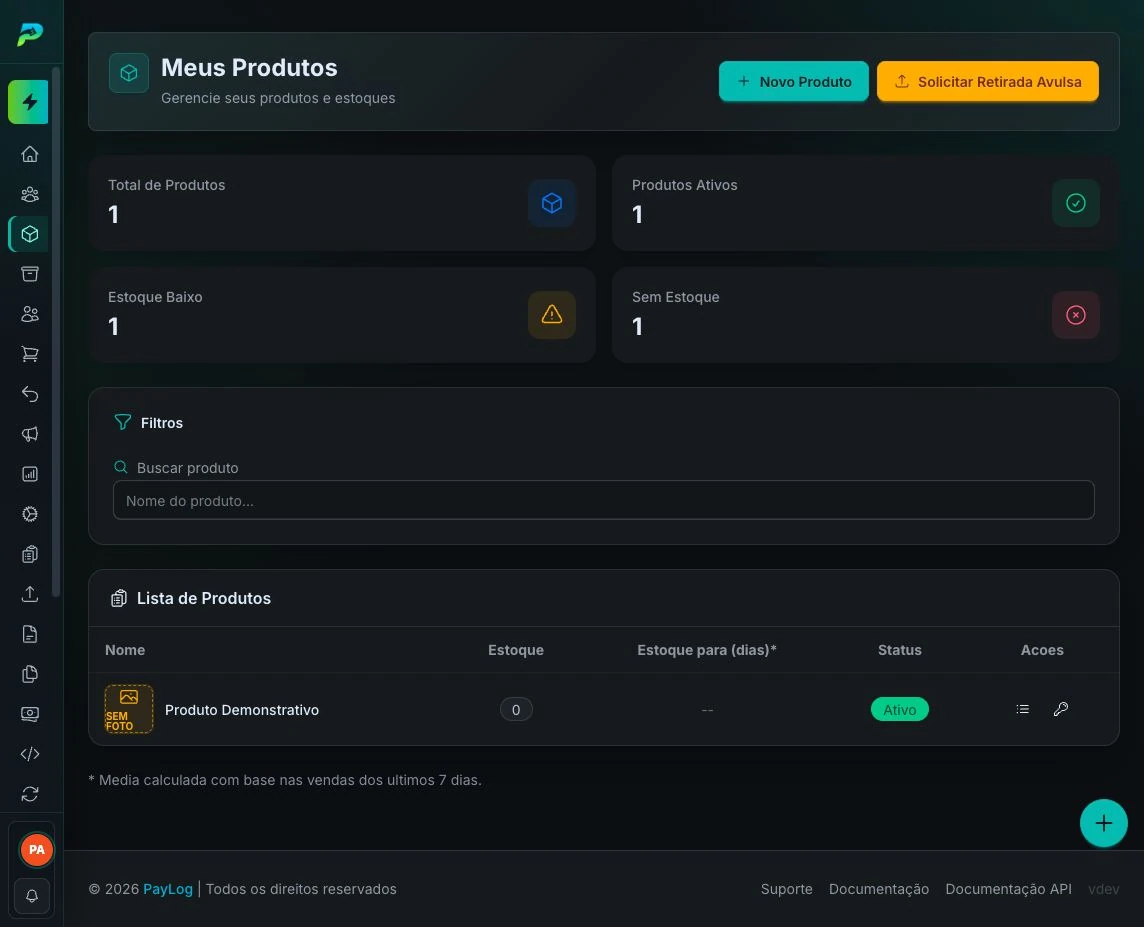Click the Nome column header
This screenshot has width=1144, height=927.
[125, 650]
